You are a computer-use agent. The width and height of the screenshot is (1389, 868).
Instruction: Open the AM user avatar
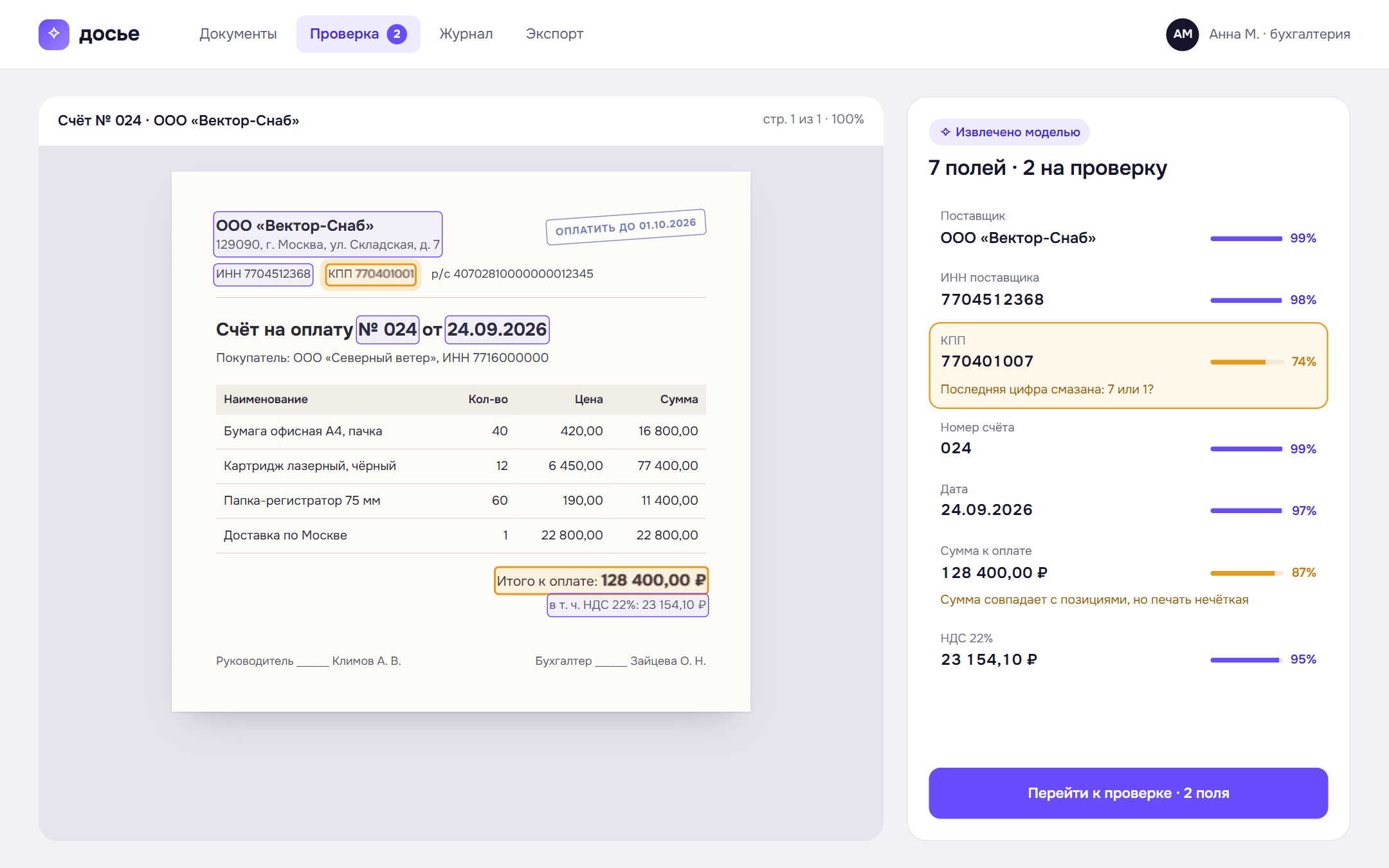point(1182,34)
